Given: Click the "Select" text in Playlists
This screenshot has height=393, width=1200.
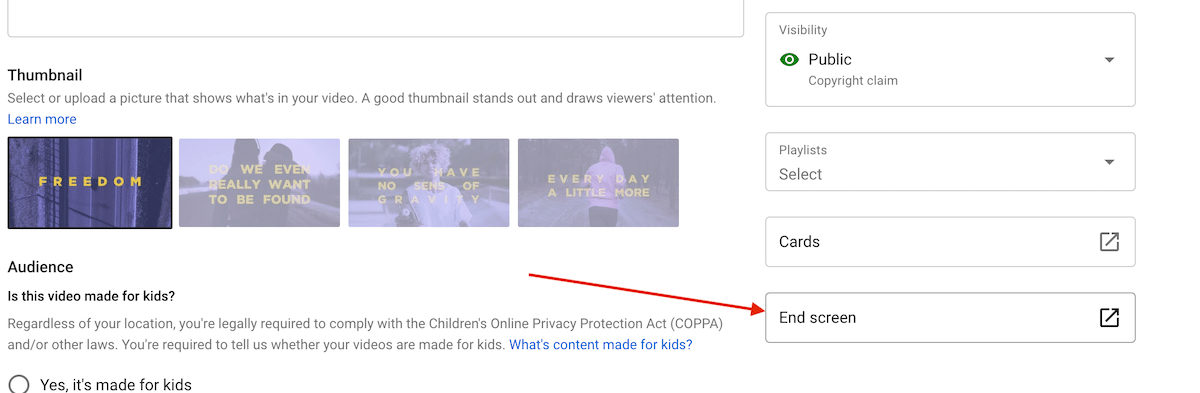Looking at the screenshot, I should tap(800, 174).
